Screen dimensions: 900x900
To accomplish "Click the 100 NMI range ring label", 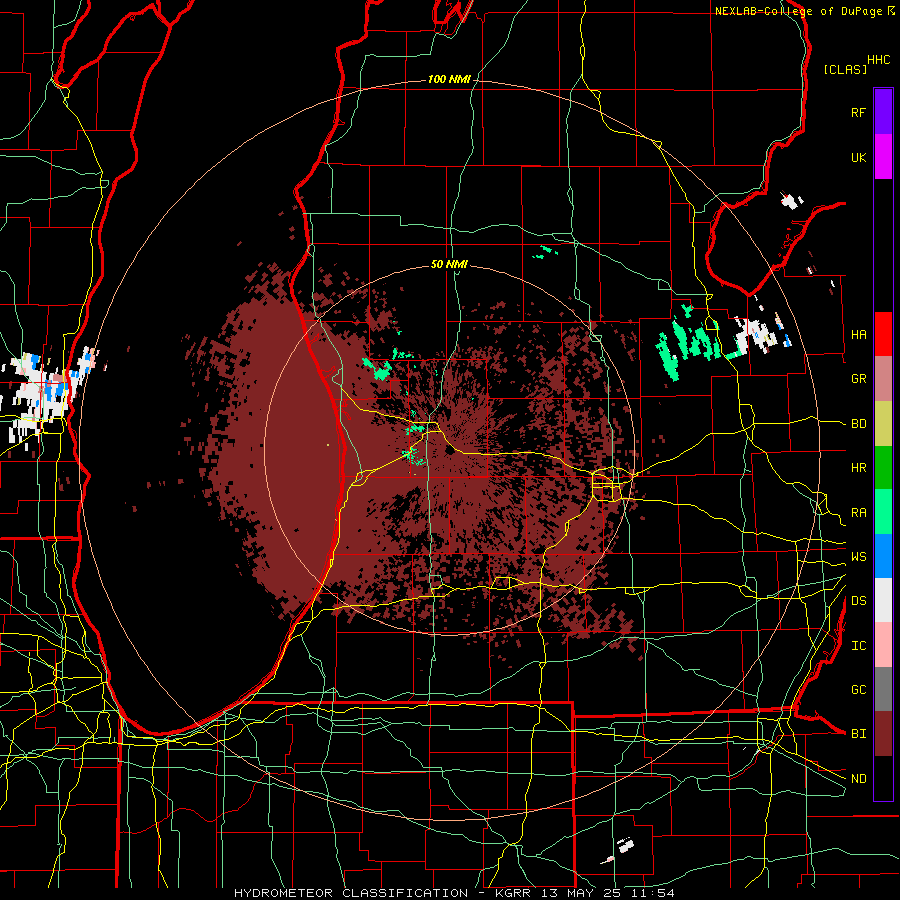I will (x=449, y=79).
